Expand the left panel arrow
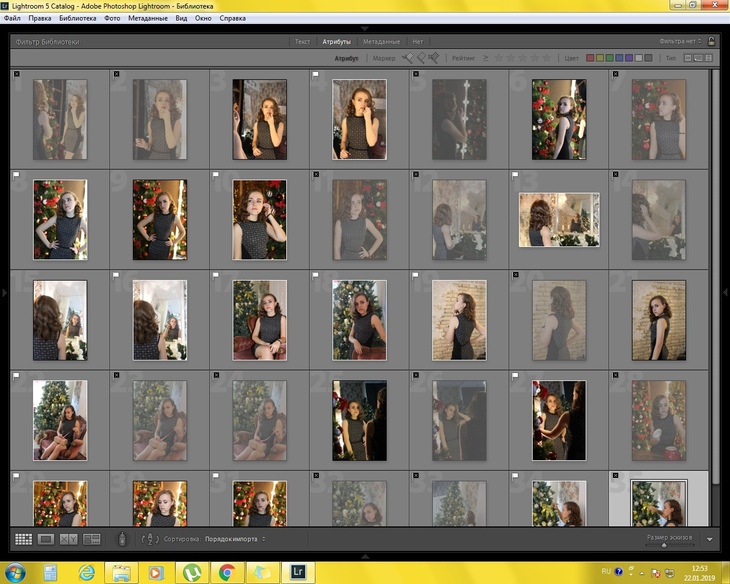 [x=4, y=292]
